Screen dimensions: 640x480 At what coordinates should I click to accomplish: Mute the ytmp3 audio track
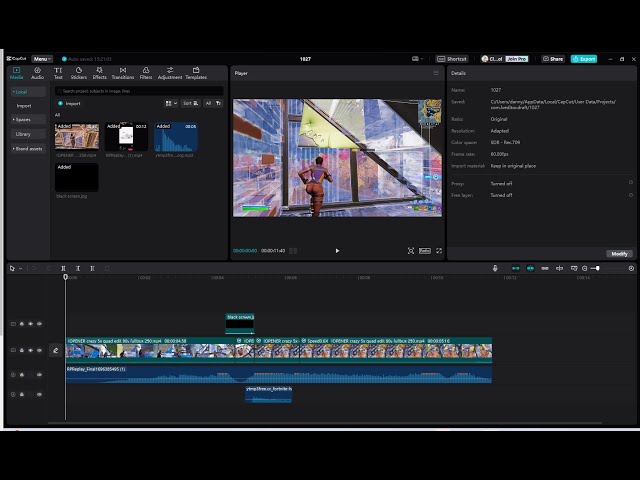point(39,394)
